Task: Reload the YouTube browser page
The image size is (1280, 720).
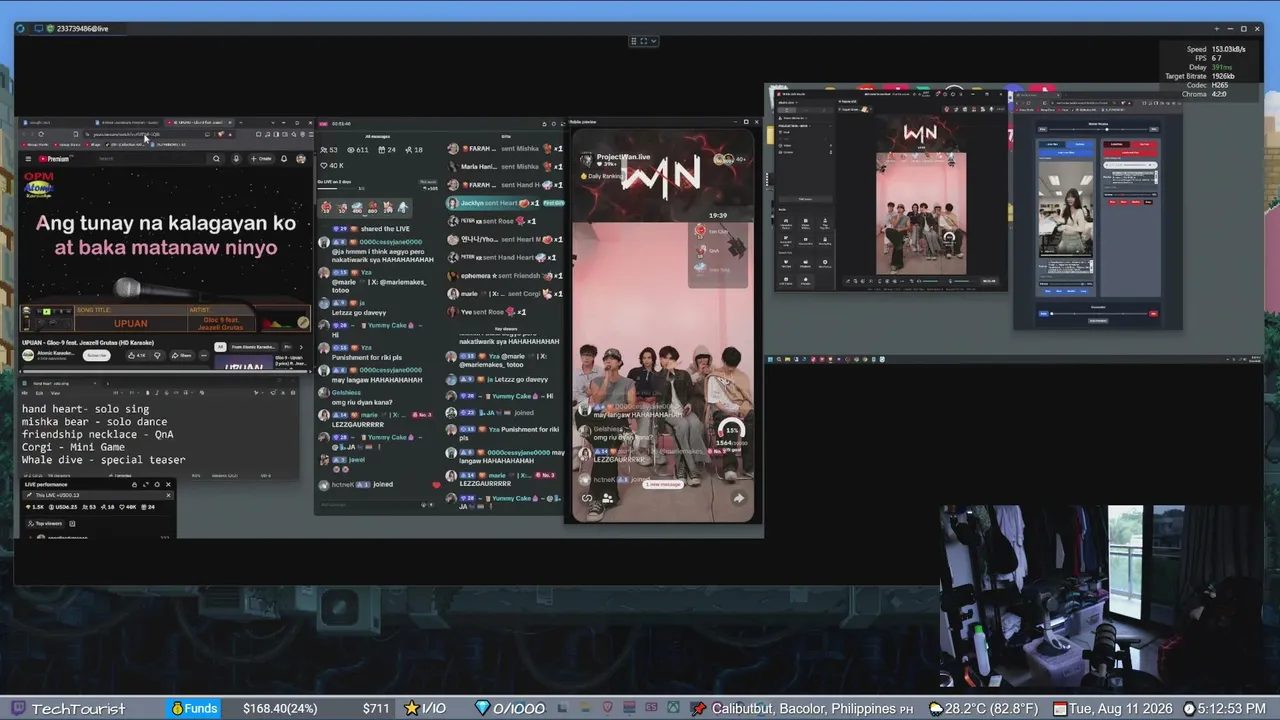Action: tap(40, 134)
